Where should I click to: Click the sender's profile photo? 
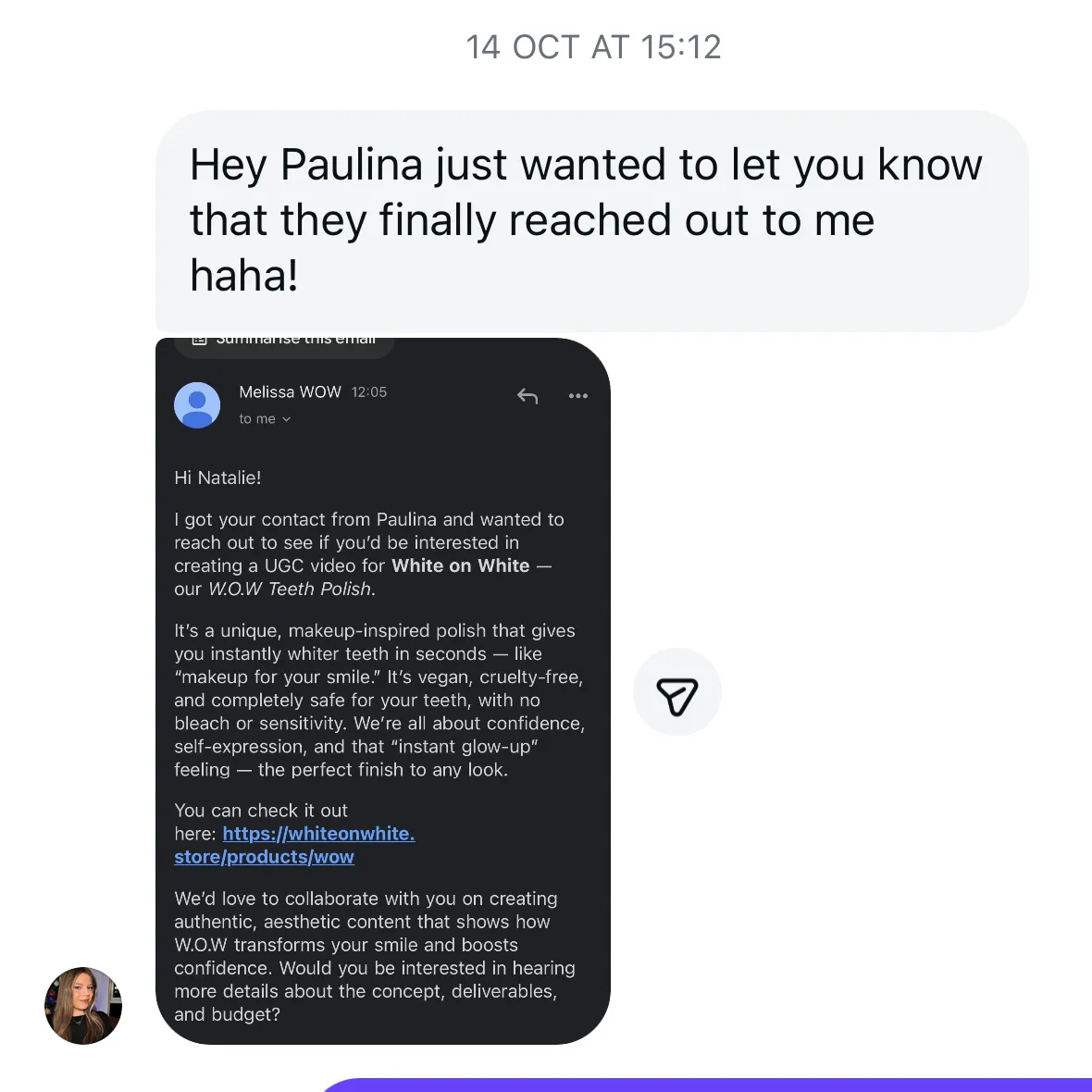[x=83, y=1006]
